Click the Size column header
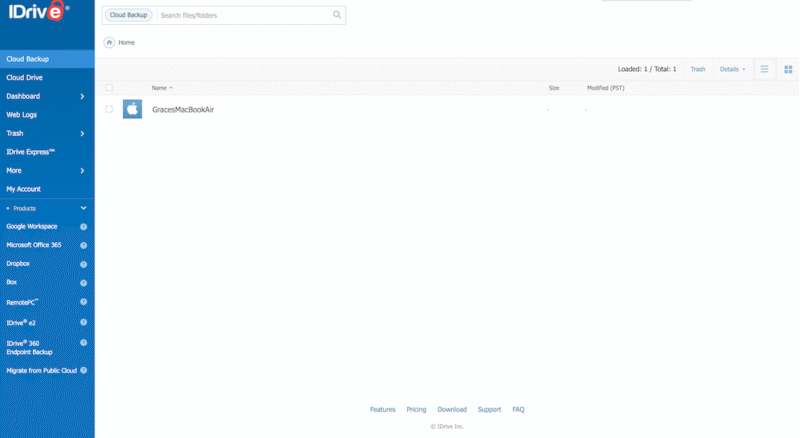 tap(554, 88)
